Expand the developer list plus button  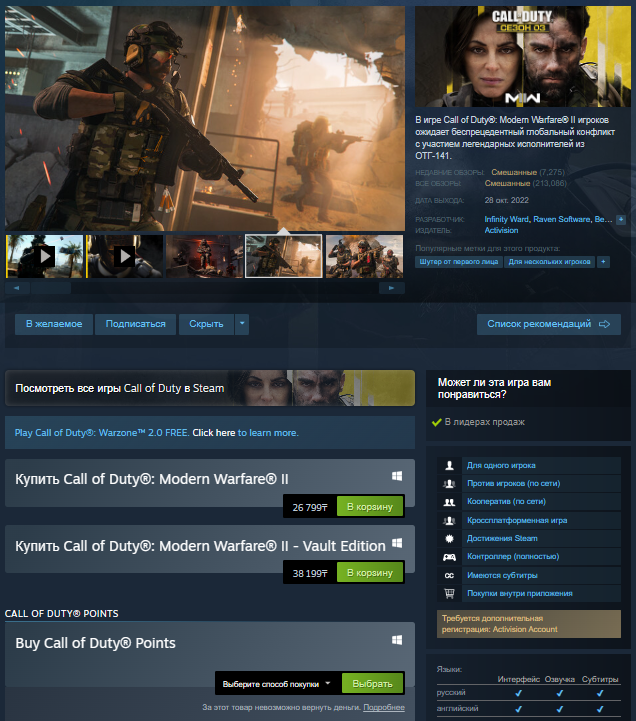[621, 220]
